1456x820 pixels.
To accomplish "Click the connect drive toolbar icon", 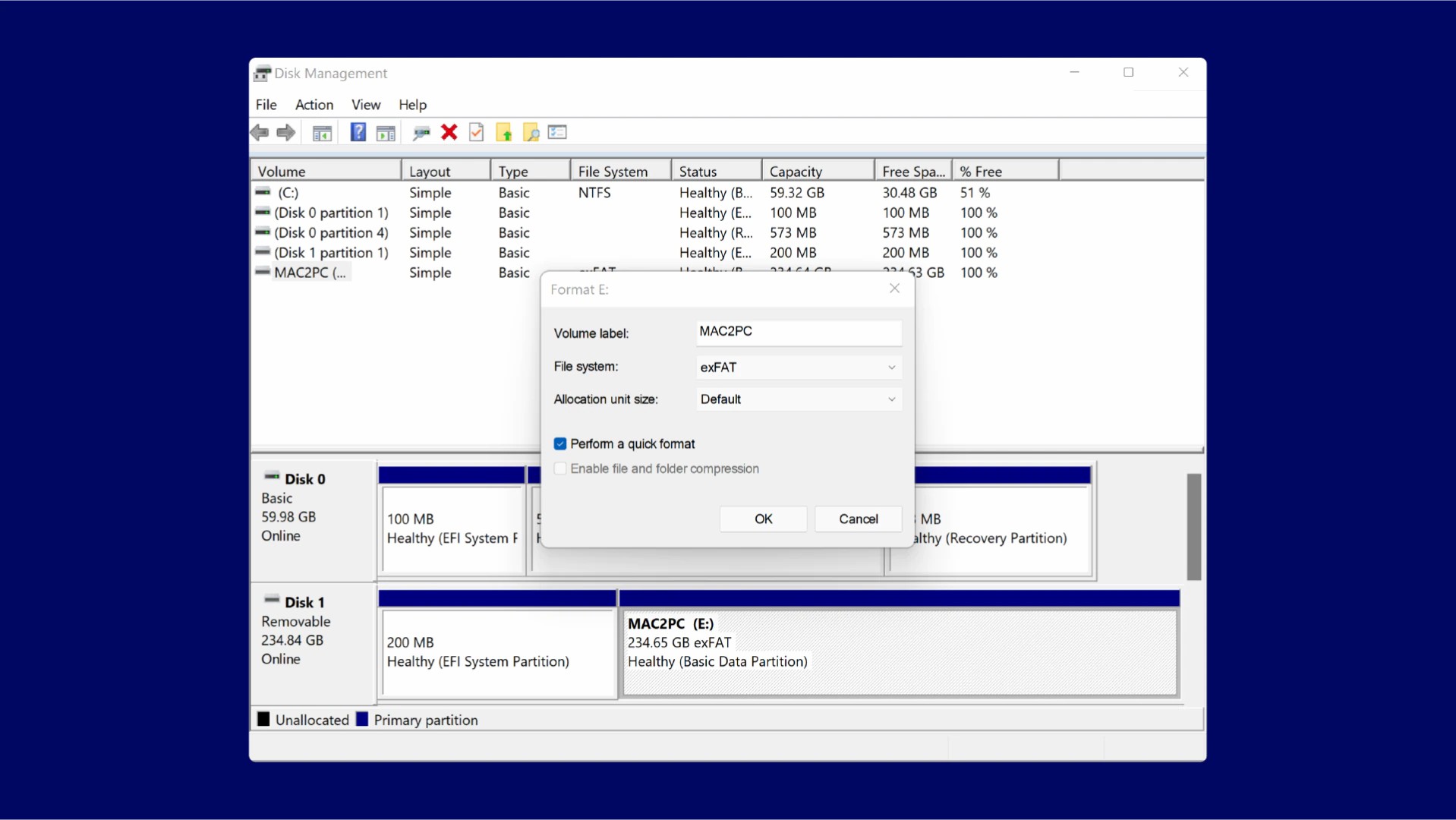I will 421,133.
